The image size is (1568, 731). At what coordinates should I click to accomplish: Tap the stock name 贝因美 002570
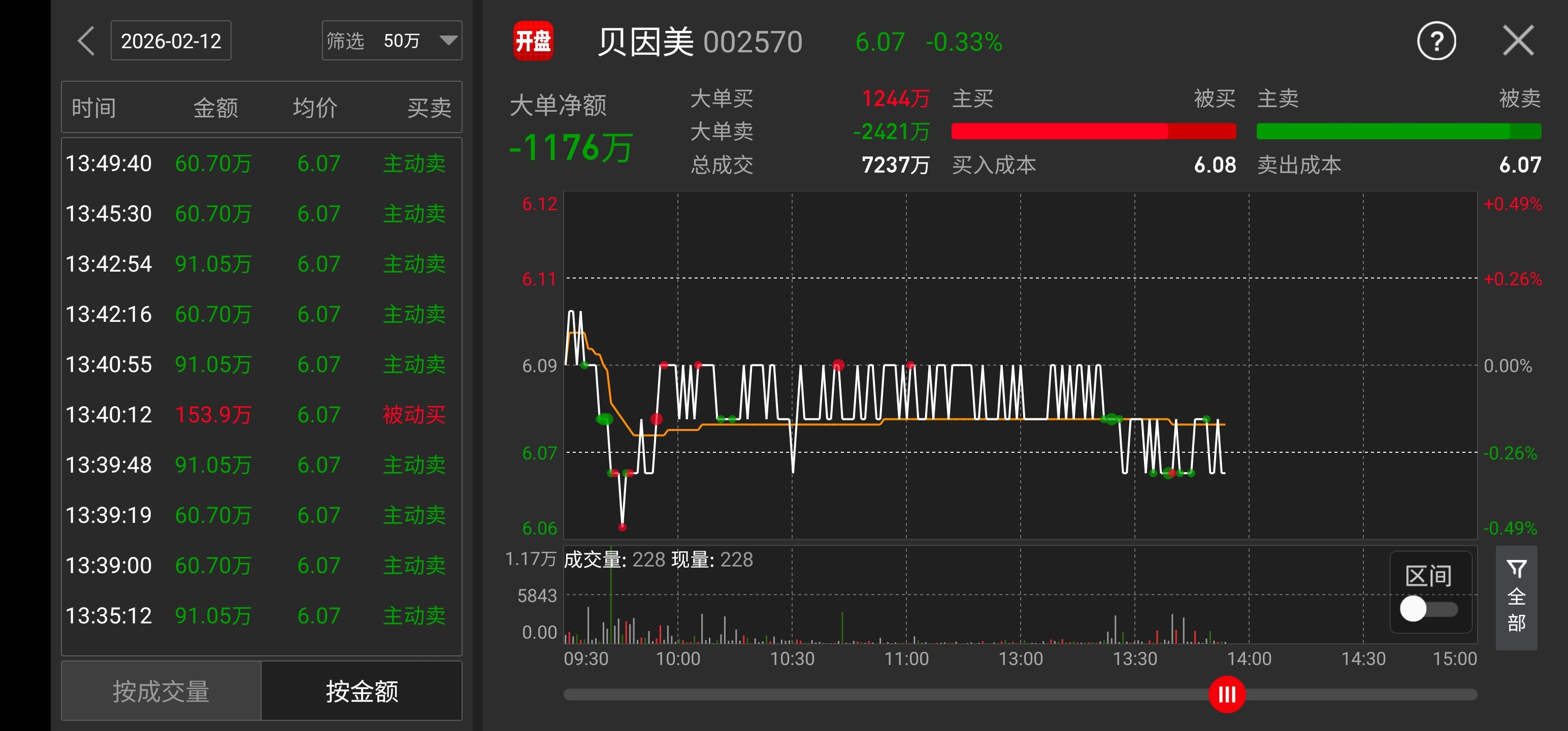700,42
